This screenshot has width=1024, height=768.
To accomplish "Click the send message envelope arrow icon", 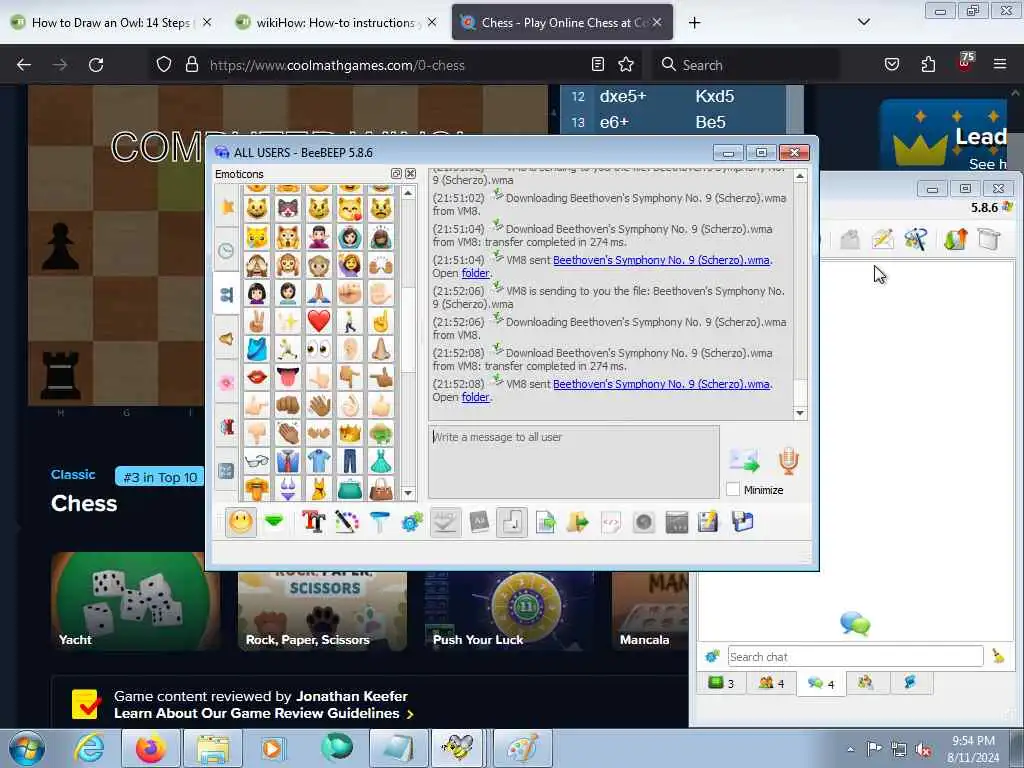I will [x=744, y=460].
